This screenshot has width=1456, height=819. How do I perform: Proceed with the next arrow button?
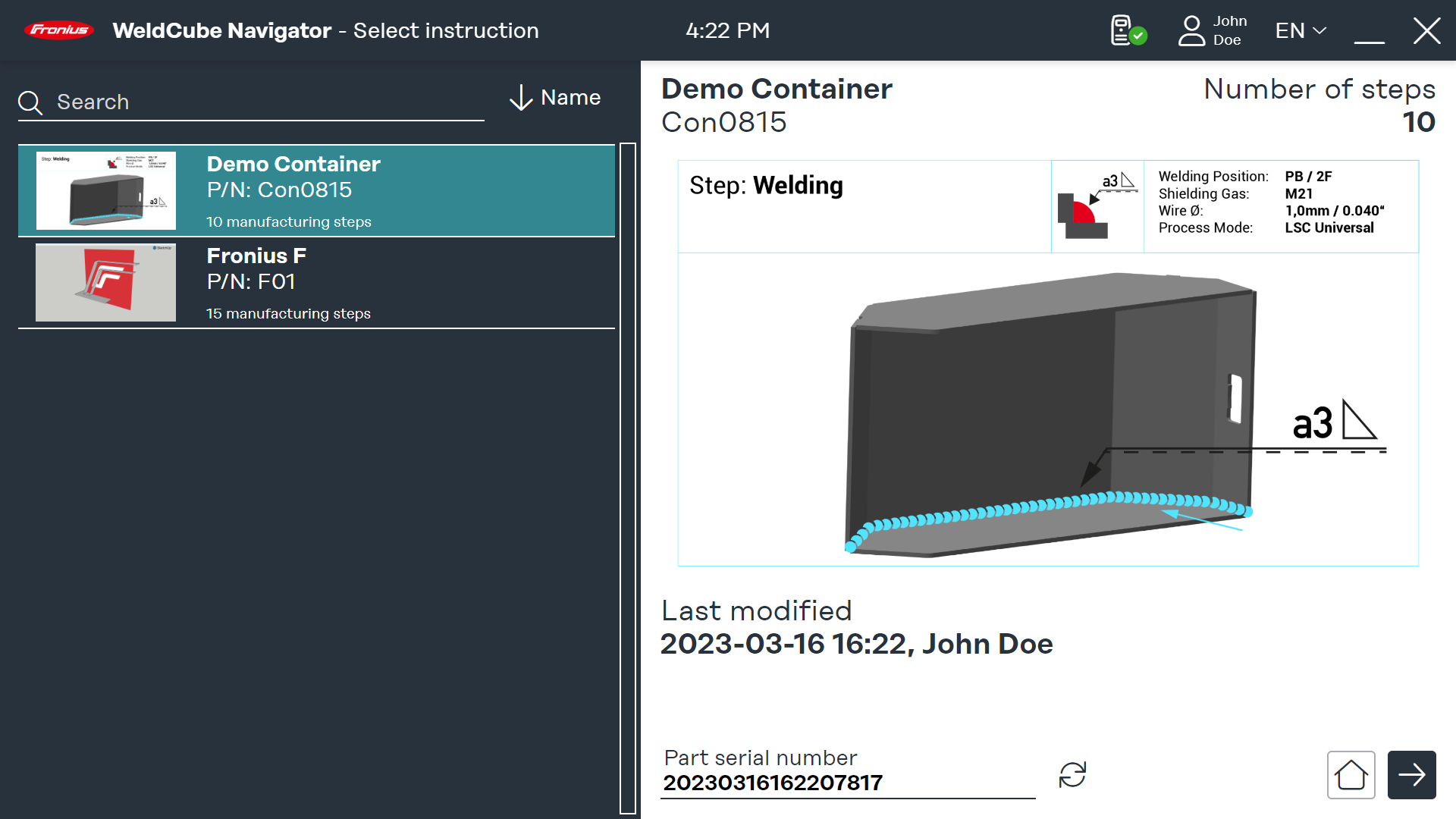1411,774
